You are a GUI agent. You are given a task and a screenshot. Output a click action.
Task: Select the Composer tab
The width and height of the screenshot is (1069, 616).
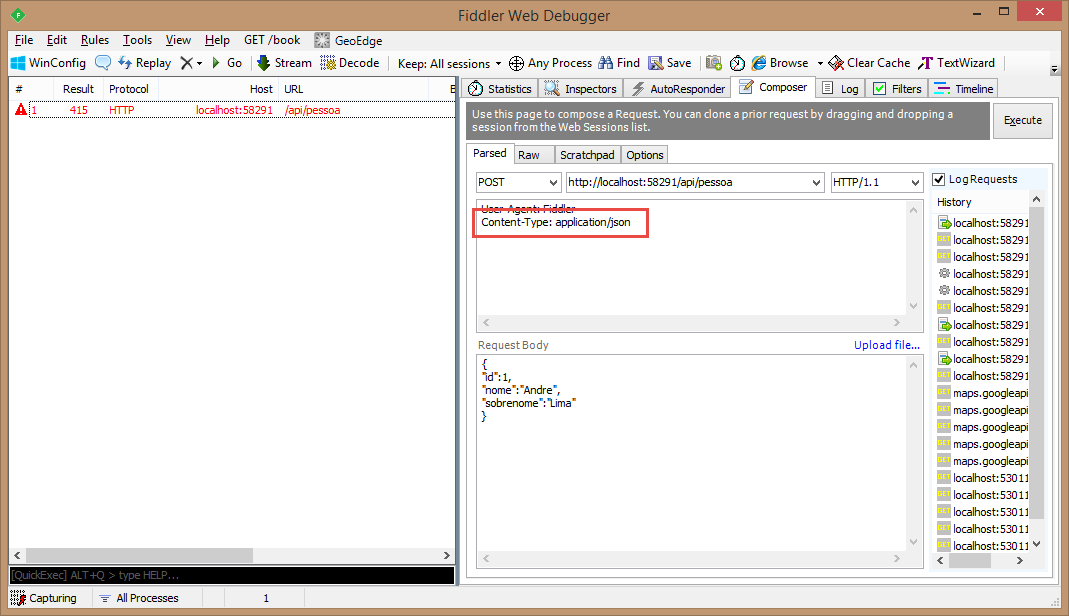click(773, 87)
